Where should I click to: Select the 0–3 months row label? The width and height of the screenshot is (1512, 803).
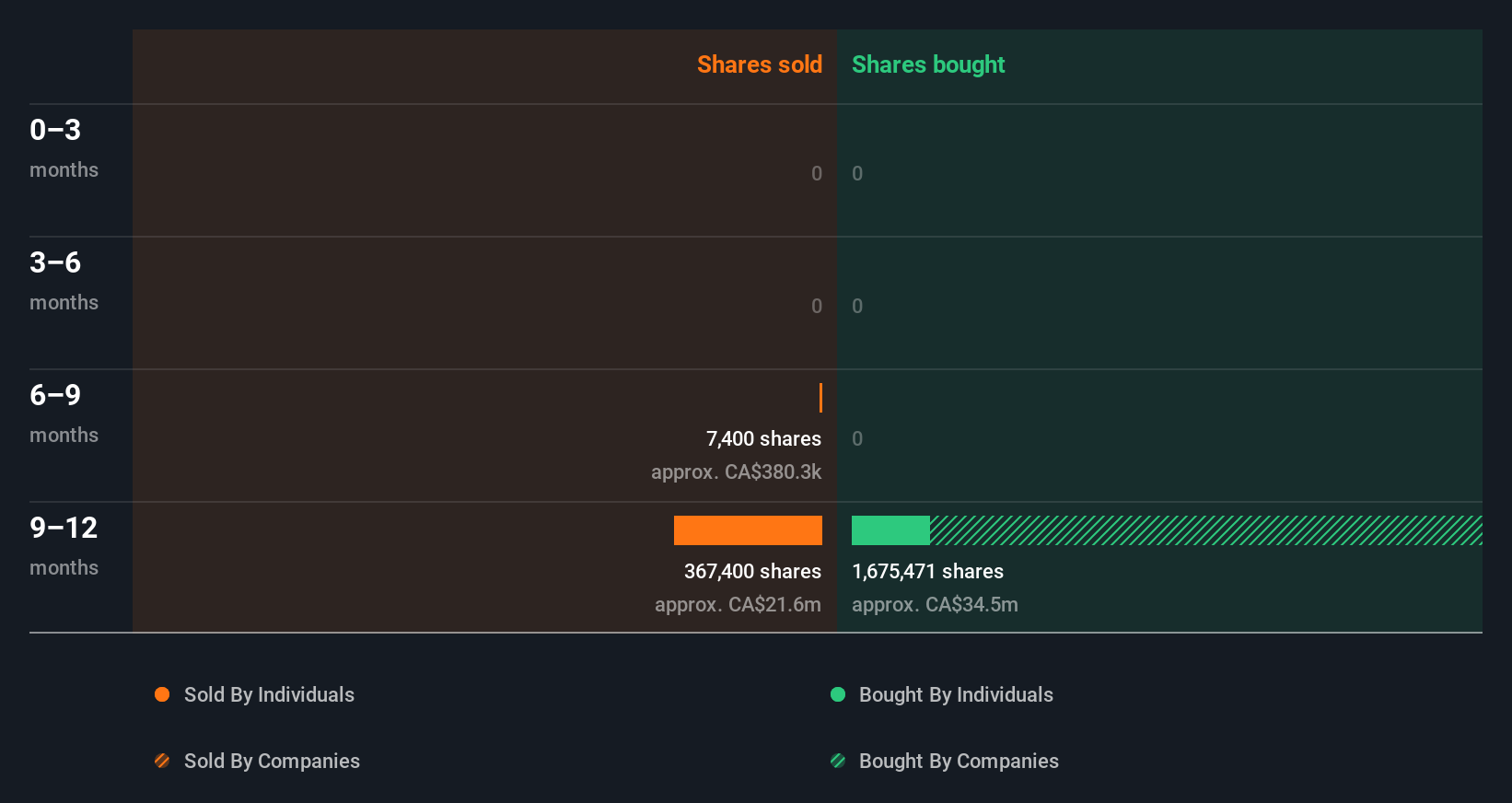pos(55,130)
